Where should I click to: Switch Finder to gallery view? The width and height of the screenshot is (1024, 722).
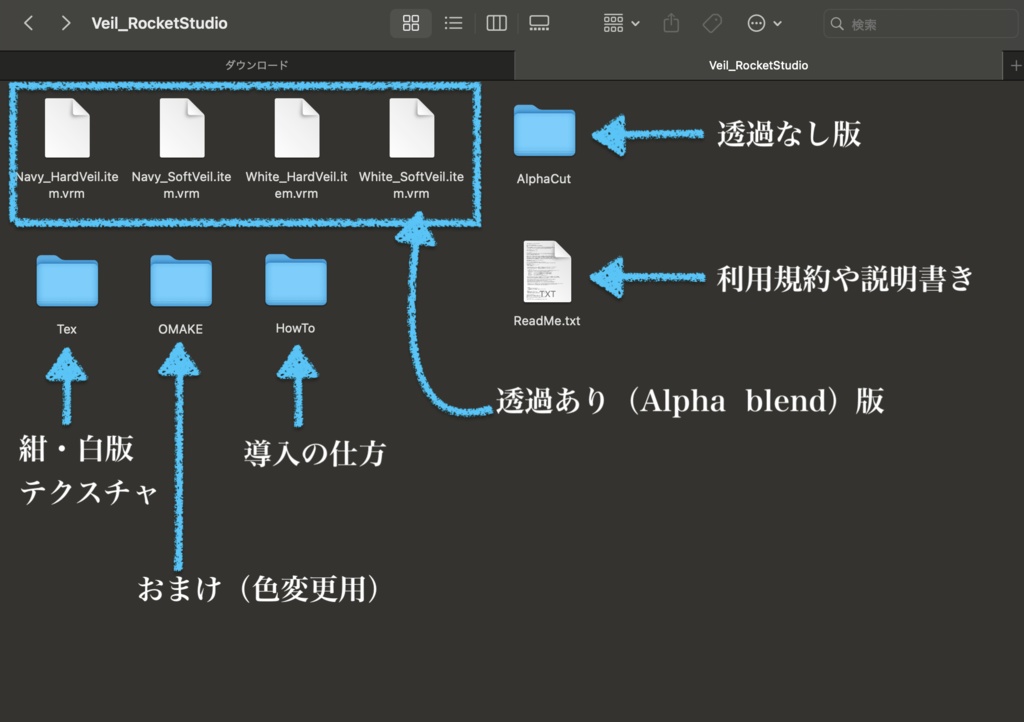click(x=539, y=23)
